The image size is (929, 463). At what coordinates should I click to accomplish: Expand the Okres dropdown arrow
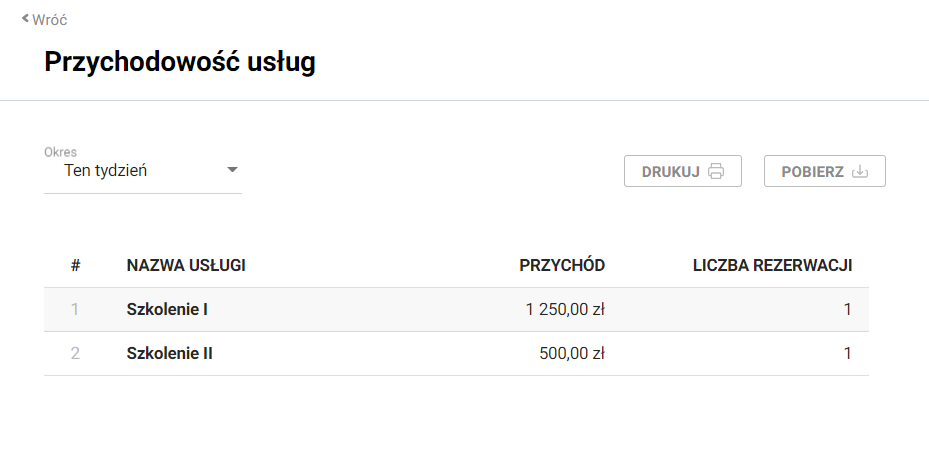coord(232,170)
